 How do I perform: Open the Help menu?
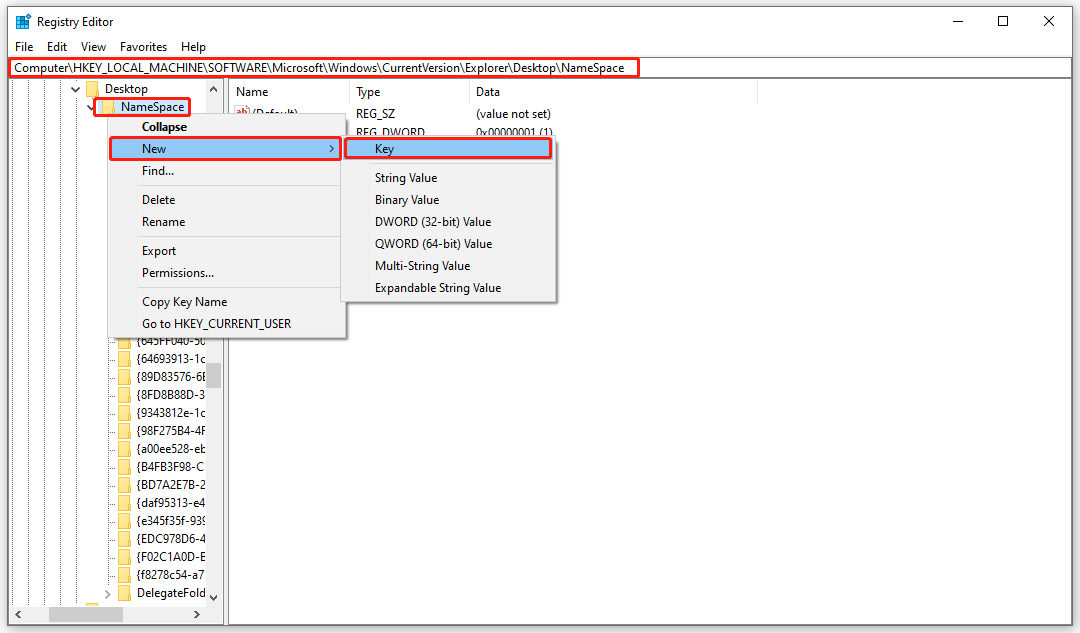click(x=194, y=47)
